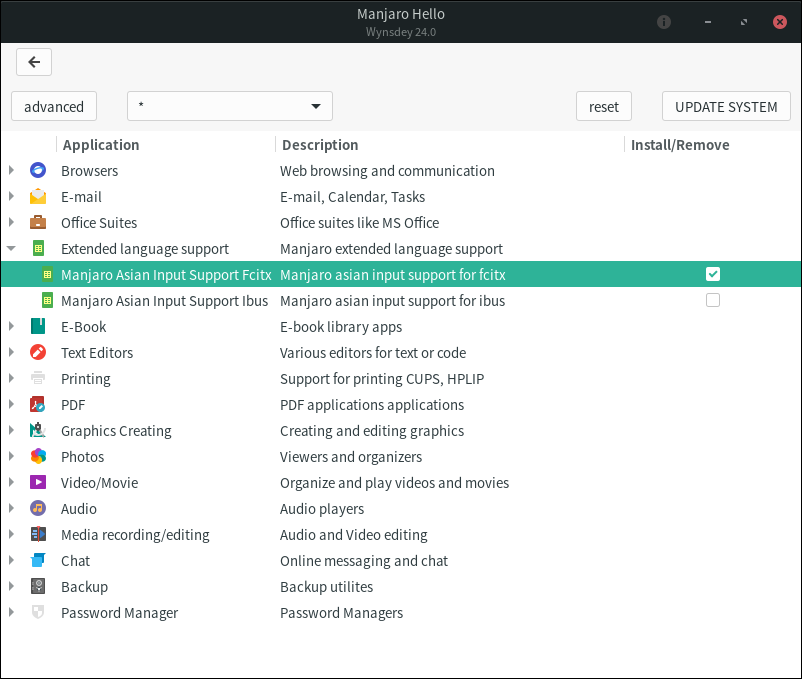
Task: Expand the Office Suites category
Action: click(11, 222)
